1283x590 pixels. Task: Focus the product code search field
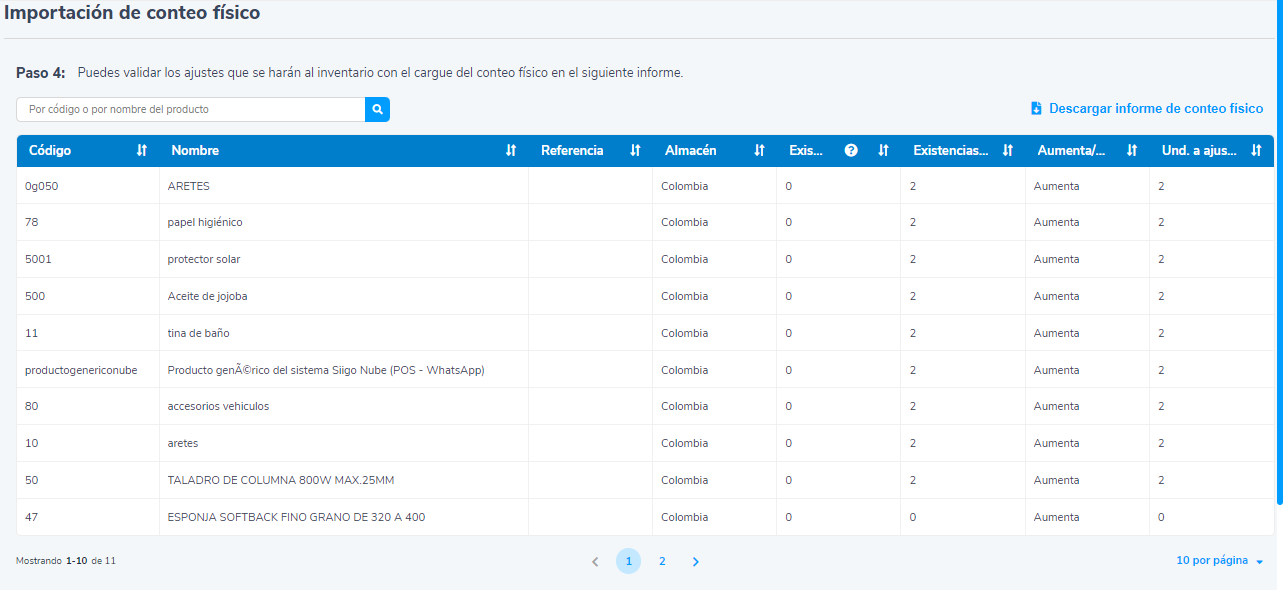pyautogui.click(x=190, y=109)
